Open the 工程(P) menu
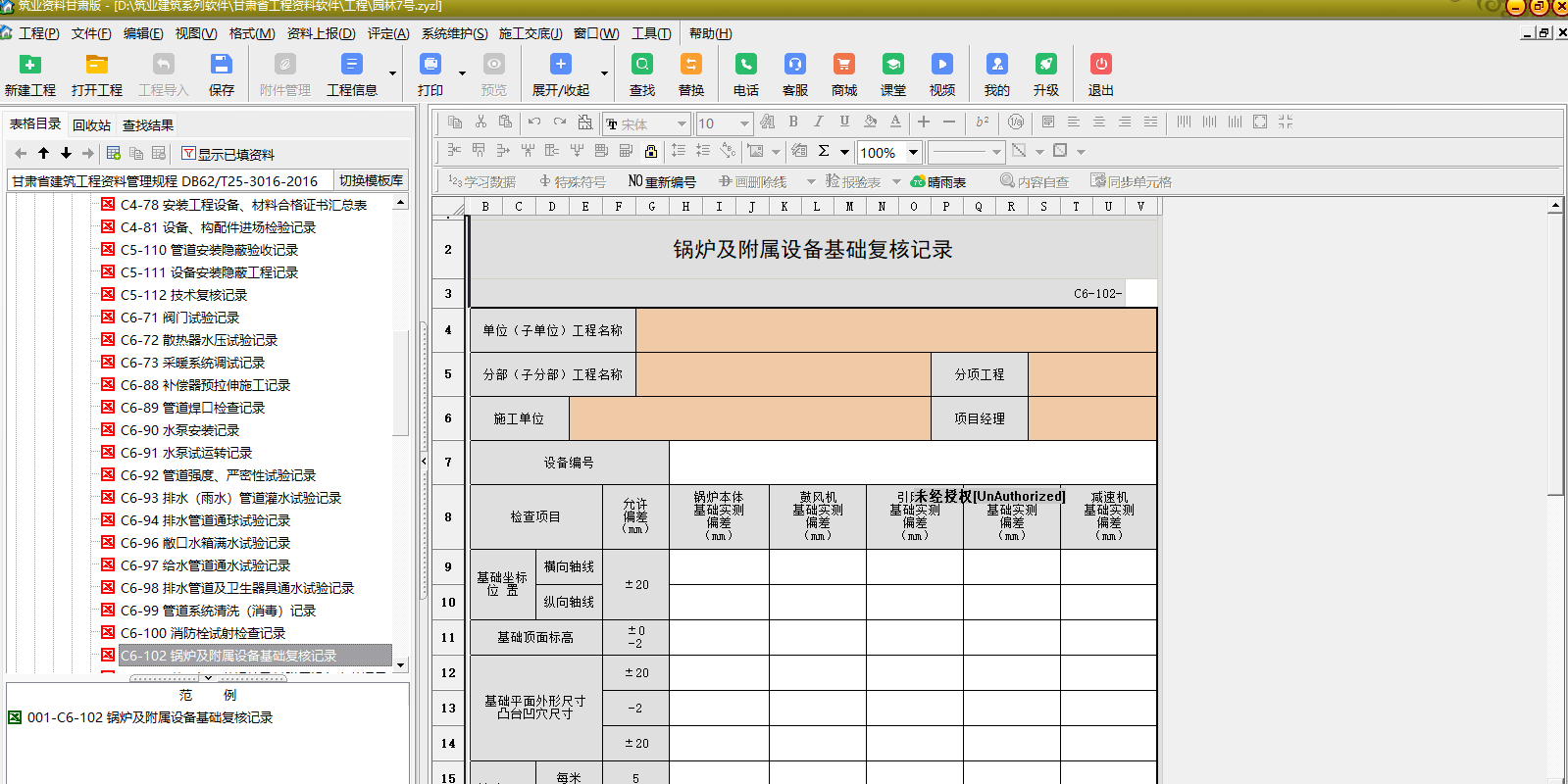Image resolution: width=1568 pixels, height=784 pixels. point(38,33)
